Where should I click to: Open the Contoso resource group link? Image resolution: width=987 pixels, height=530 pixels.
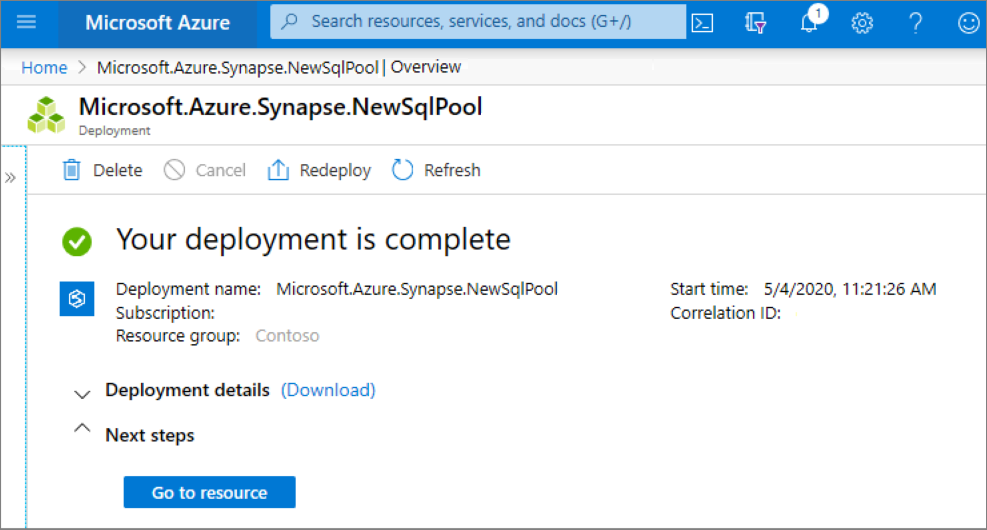click(x=287, y=336)
